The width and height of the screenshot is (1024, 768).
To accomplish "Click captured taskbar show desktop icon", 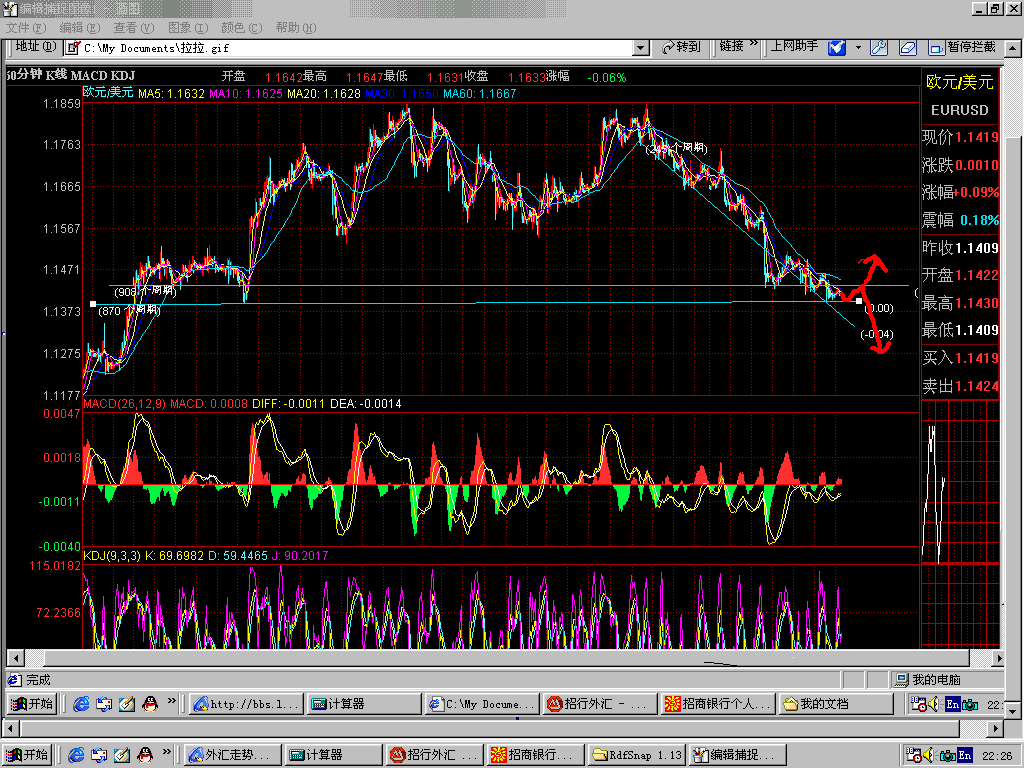I will tap(104, 703).
